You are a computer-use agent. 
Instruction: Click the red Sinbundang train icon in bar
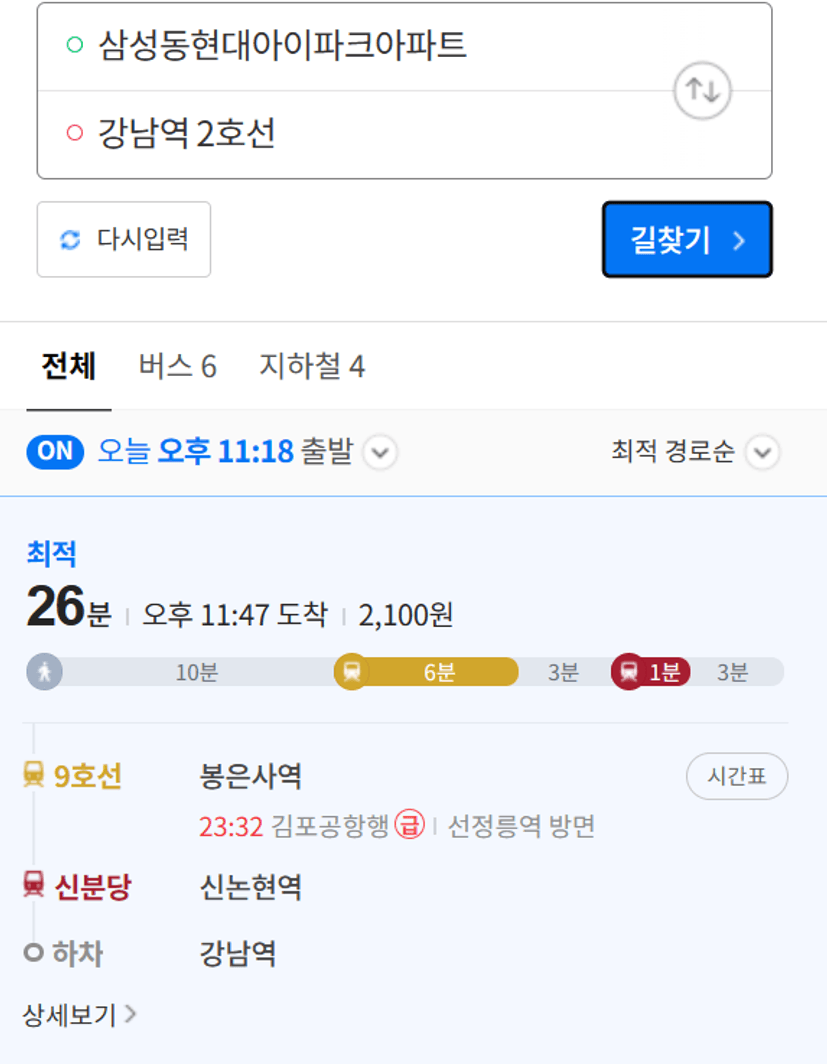[x=629, y=672]
